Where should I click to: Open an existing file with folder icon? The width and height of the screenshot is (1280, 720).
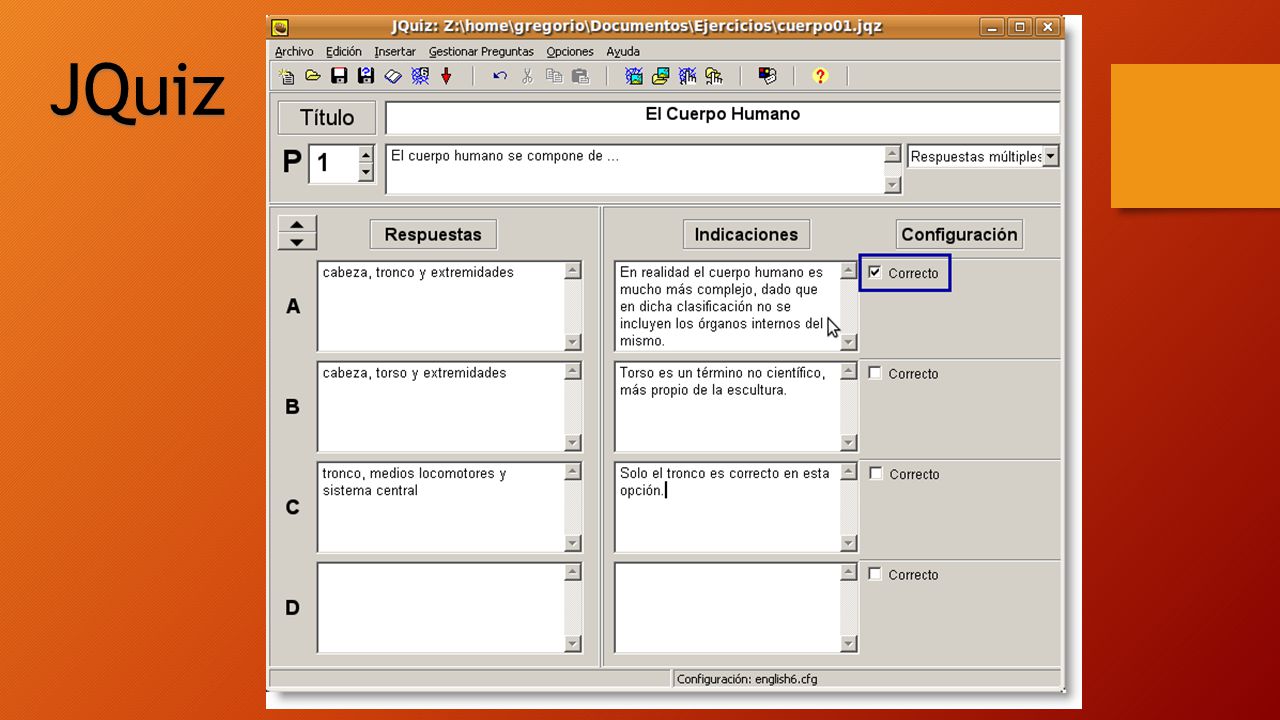pyautogui.click(x=313, y=76)
